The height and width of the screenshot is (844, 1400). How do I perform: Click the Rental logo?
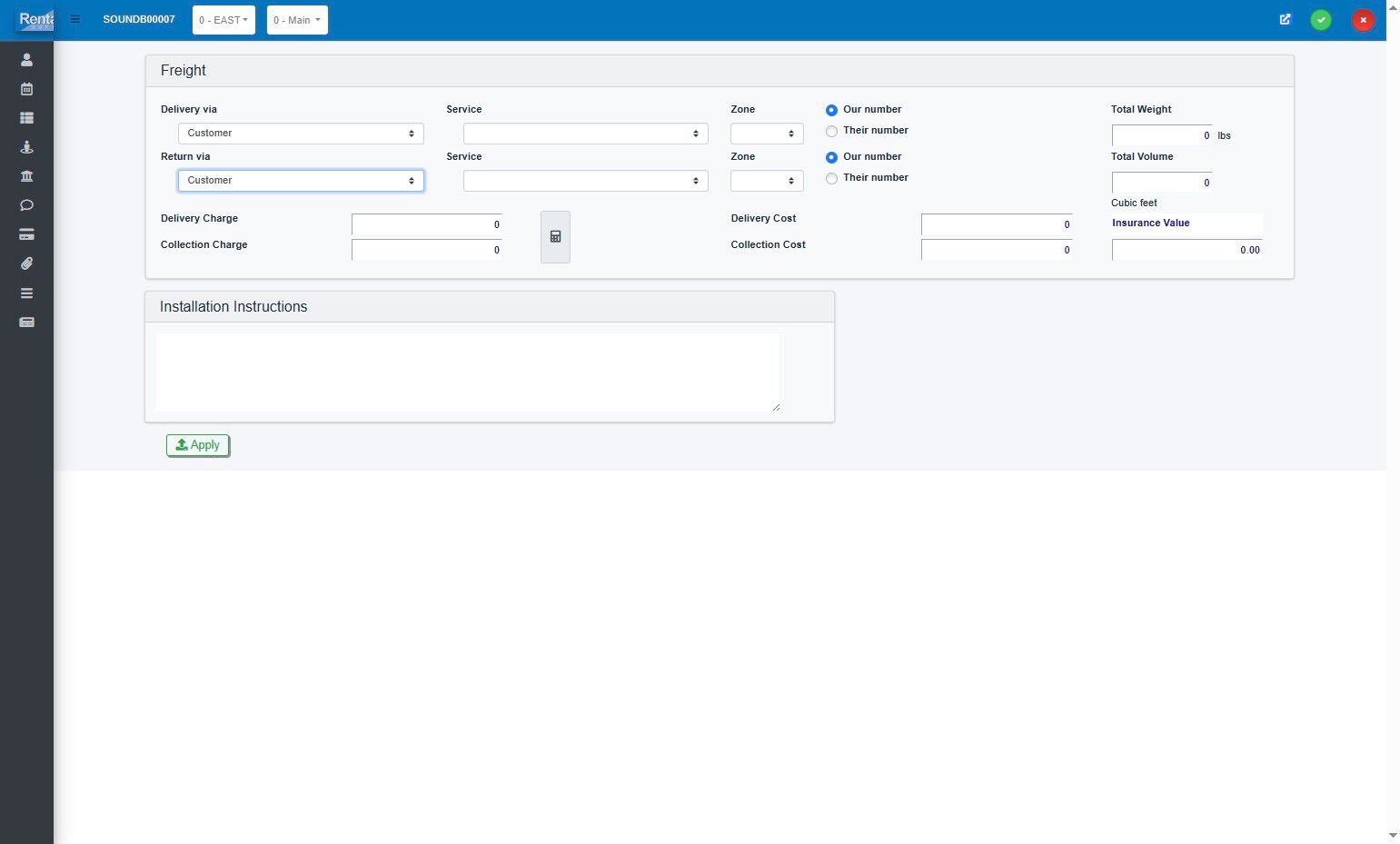pos(35,19)
